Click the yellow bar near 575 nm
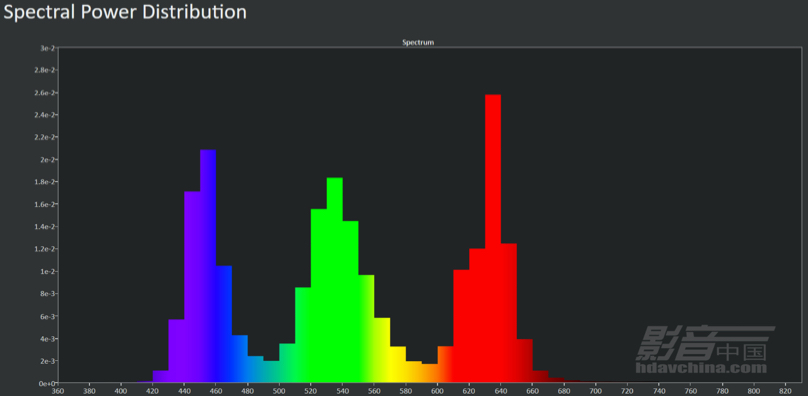This screenshot has width=808, height=396. click(398, 365)
